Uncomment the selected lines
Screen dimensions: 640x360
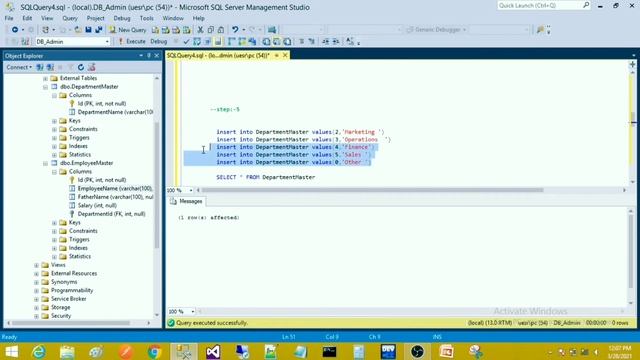point(311,42)
